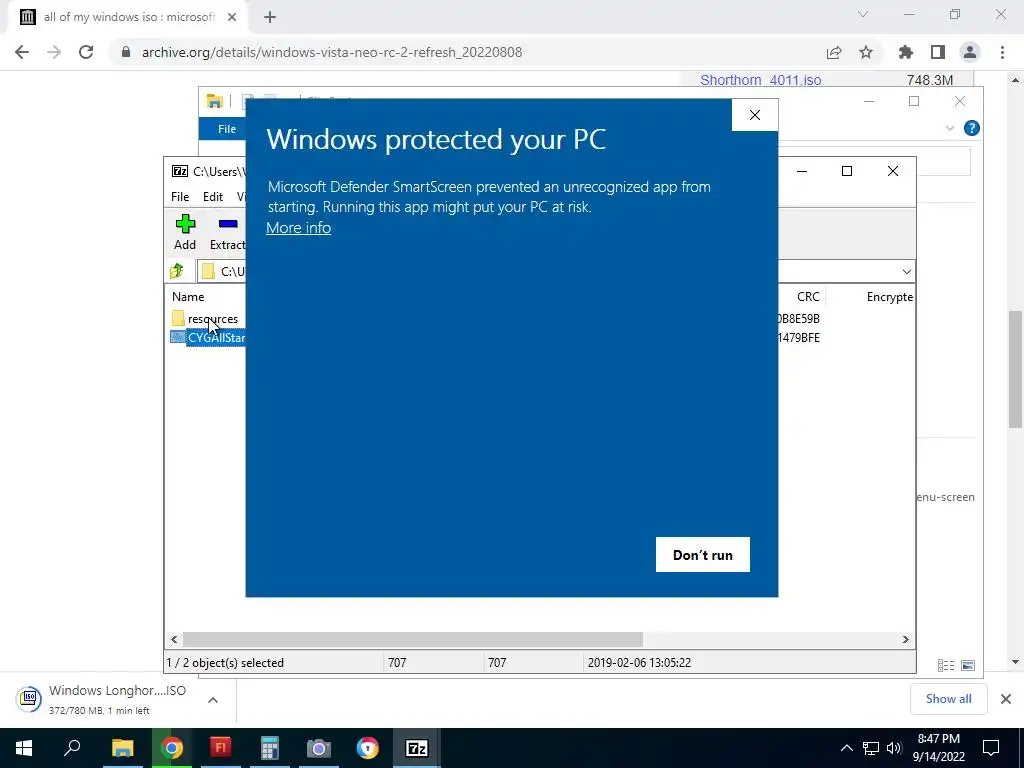This screenshot has height=768, width=1024.
Task: Switch File Explorer to details view
Action: point(946,665)
